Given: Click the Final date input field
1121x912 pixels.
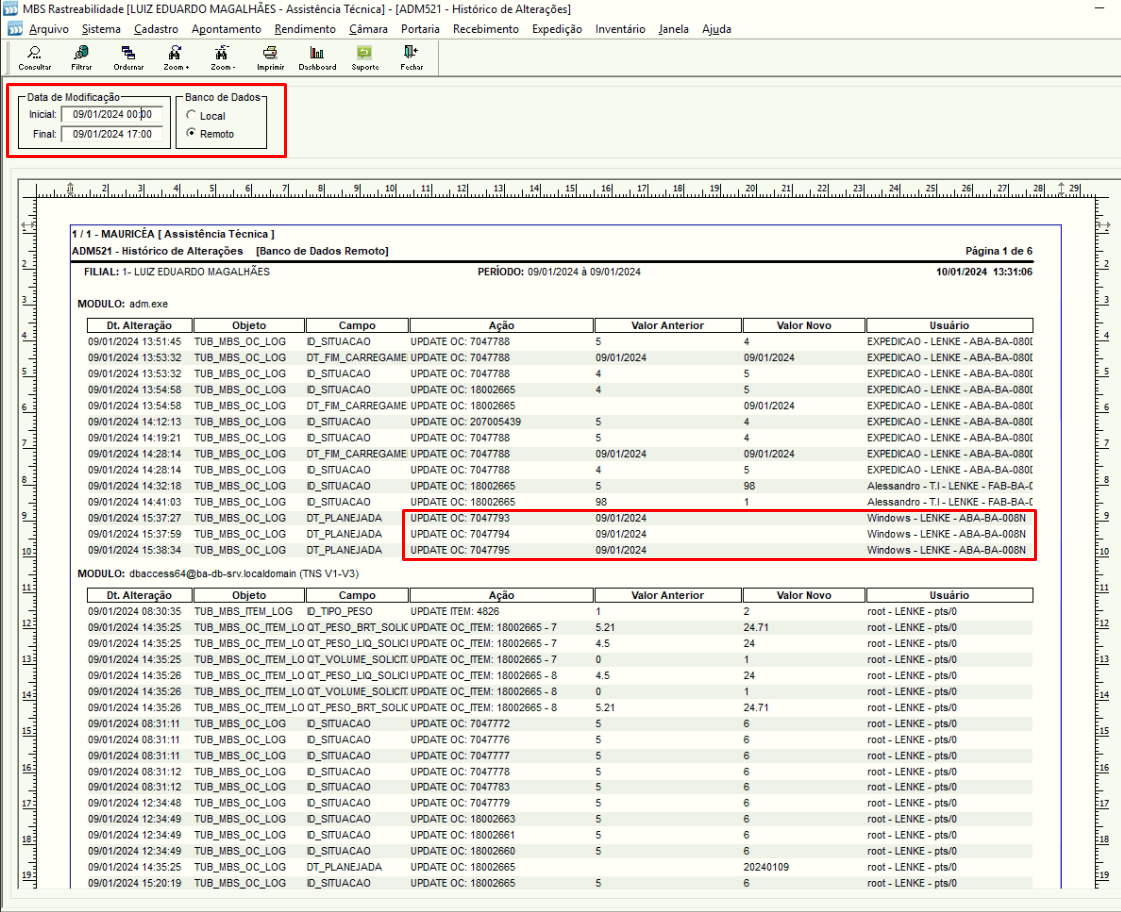Looking at the screenshot, I should 112,134.
